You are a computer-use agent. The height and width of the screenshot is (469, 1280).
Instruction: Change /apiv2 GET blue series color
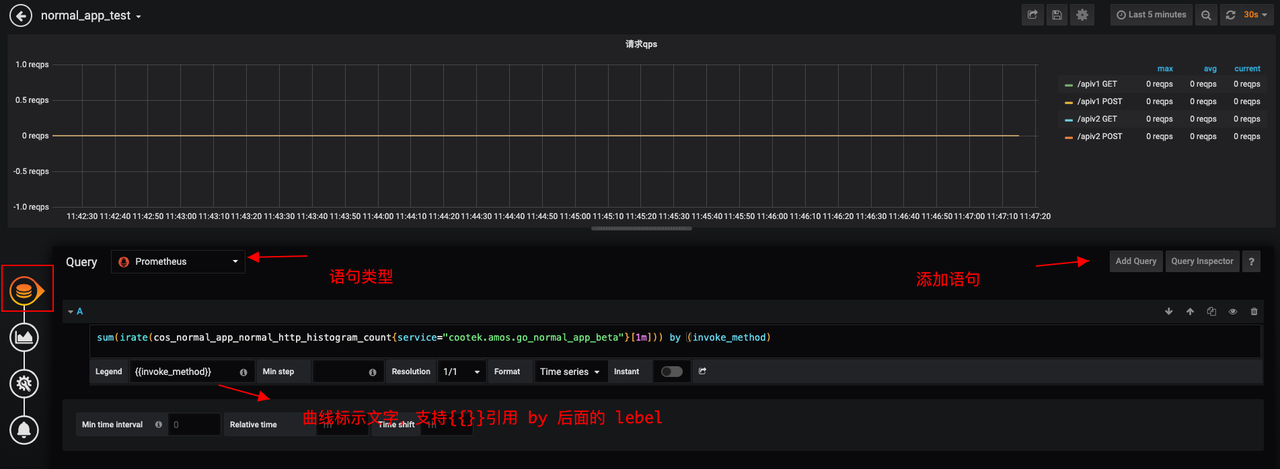(x=1069, y=119)
